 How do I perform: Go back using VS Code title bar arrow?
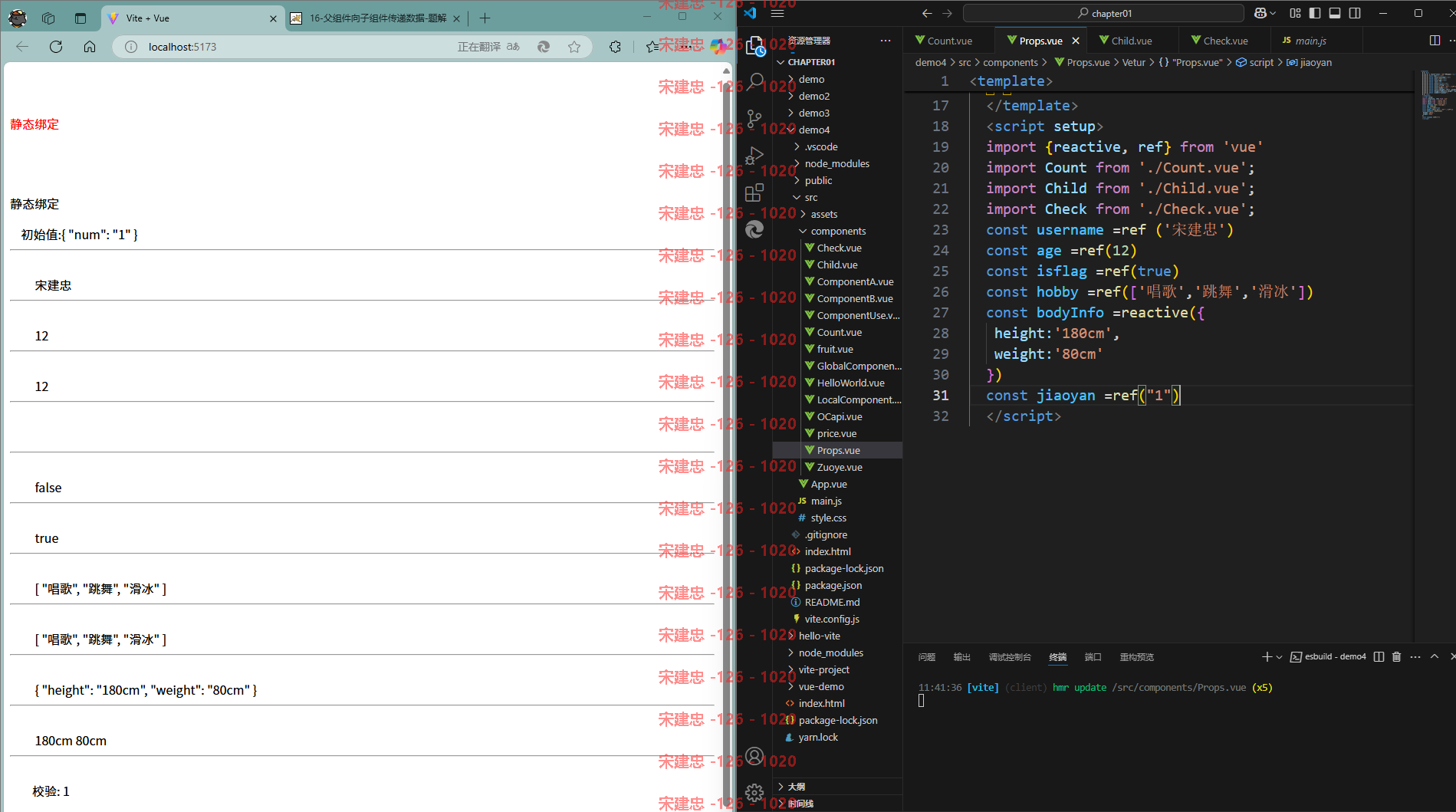[927, 13]
